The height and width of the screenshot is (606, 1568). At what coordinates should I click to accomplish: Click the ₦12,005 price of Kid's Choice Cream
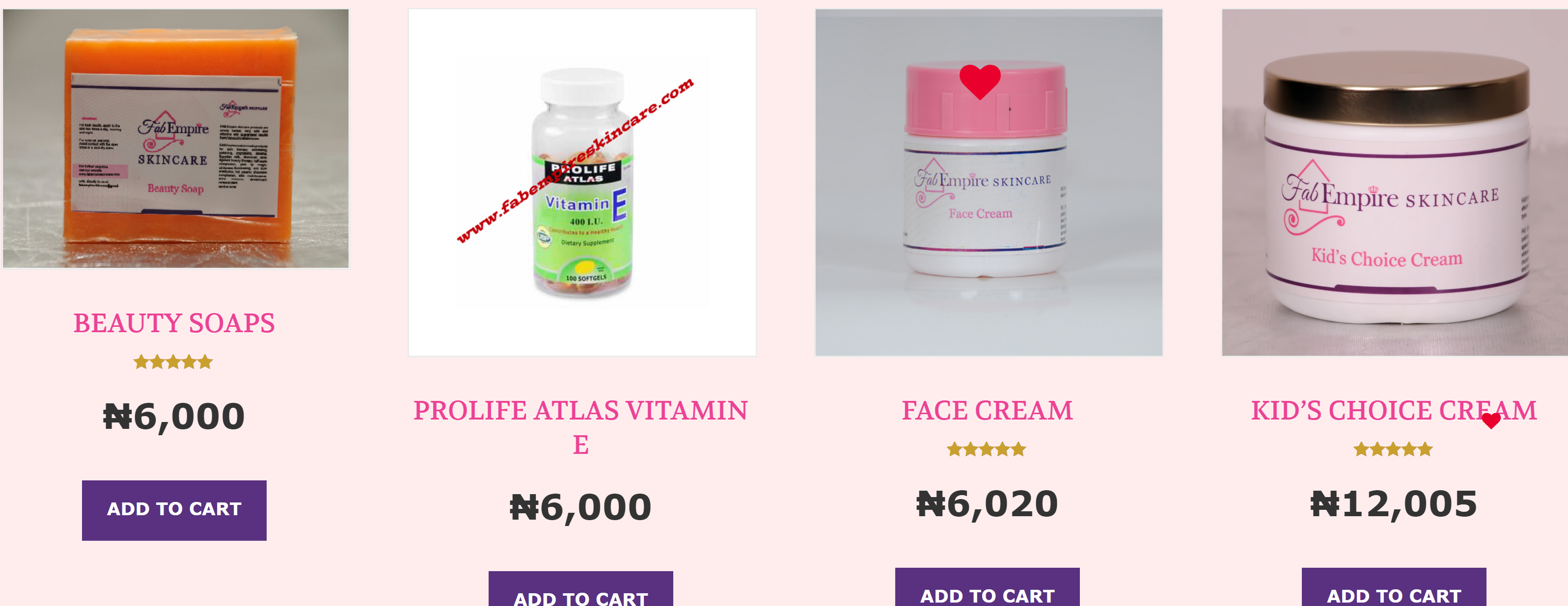(1394, 504)
